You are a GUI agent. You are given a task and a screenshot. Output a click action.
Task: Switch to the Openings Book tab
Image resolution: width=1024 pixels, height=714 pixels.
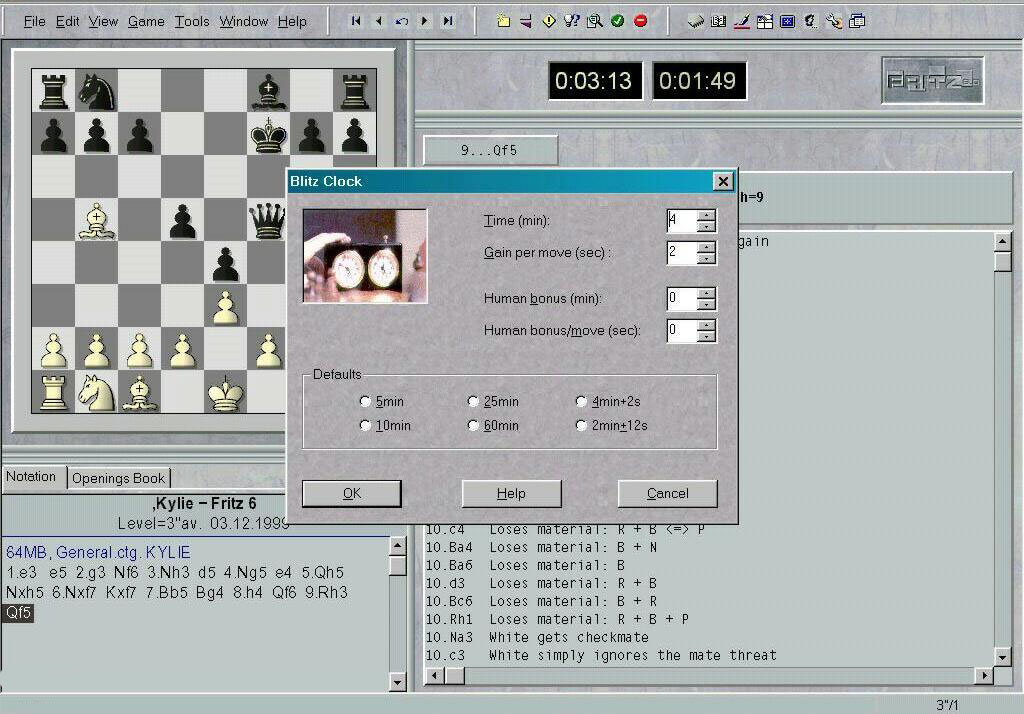pyautogui.click(x=119, y=478)
